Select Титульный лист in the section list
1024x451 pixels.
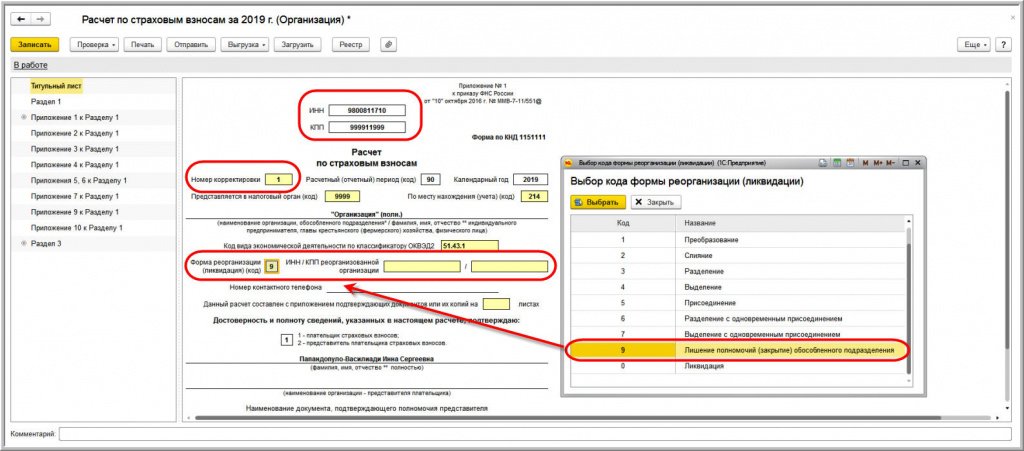[55, 86]
